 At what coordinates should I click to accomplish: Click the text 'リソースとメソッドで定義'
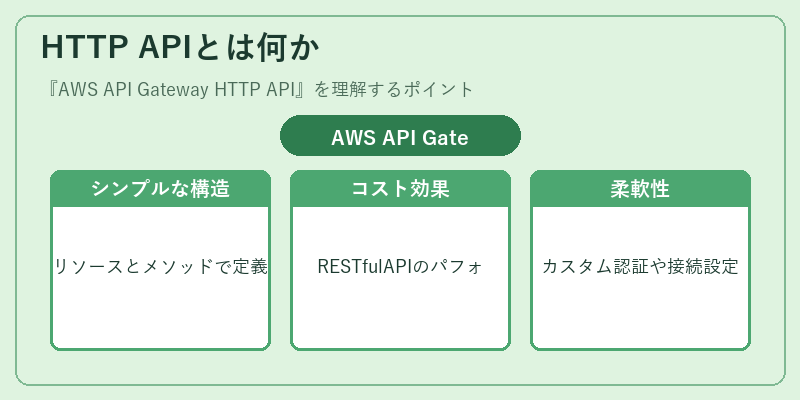pyautogui.click(x=160, y=266)
